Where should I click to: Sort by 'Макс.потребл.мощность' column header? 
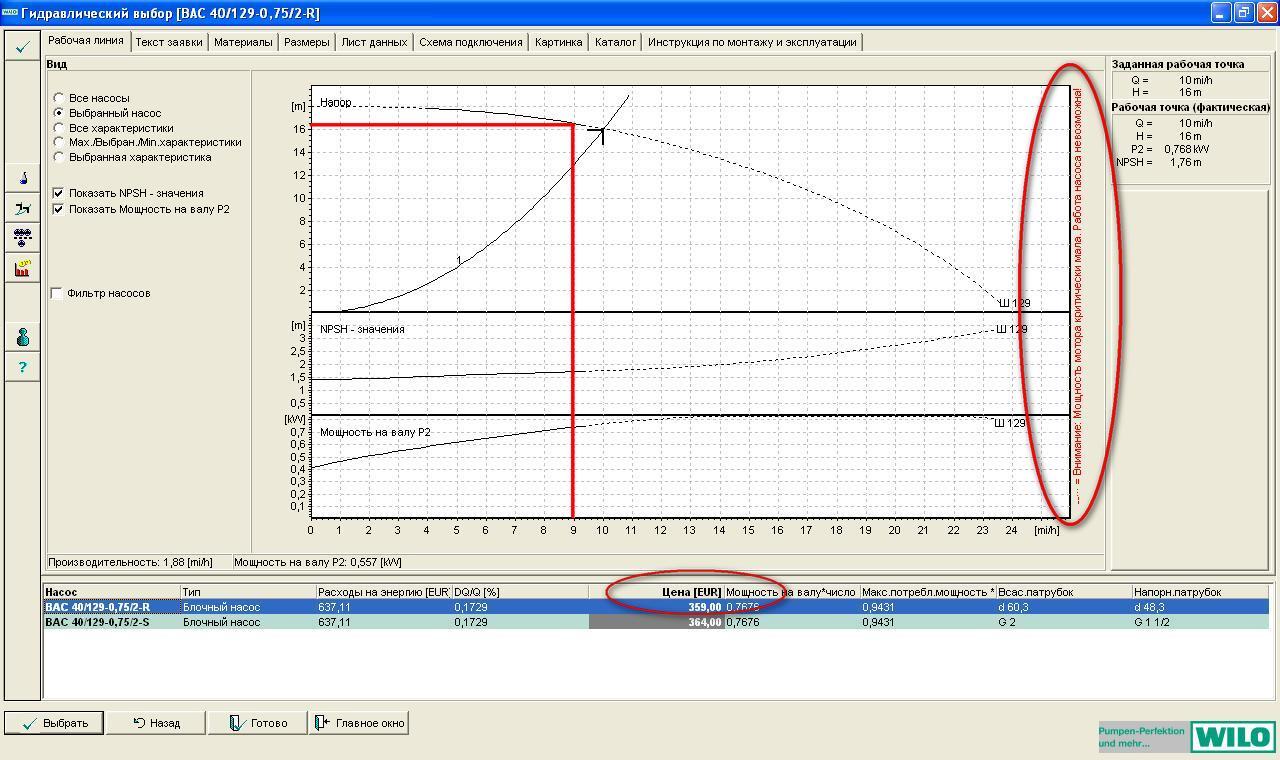tap(928, 592)
